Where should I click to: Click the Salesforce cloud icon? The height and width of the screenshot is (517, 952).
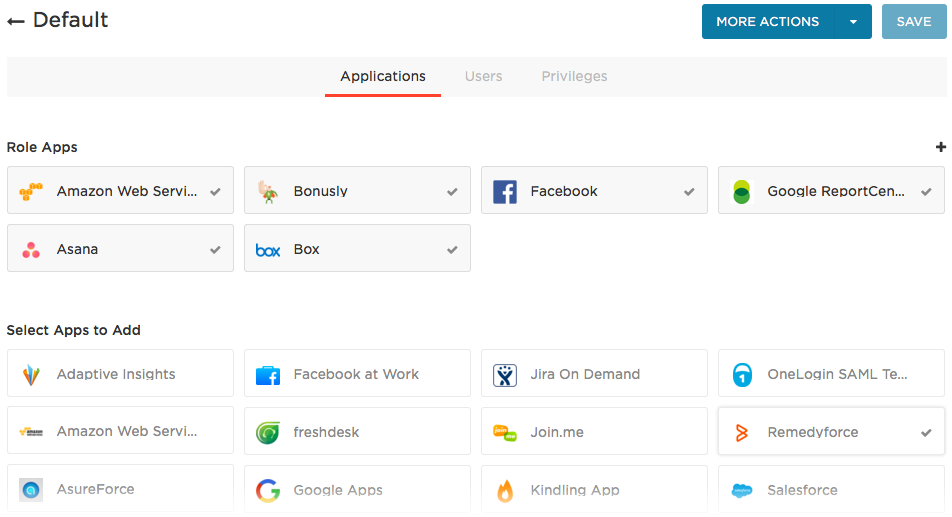click(741, 490)
